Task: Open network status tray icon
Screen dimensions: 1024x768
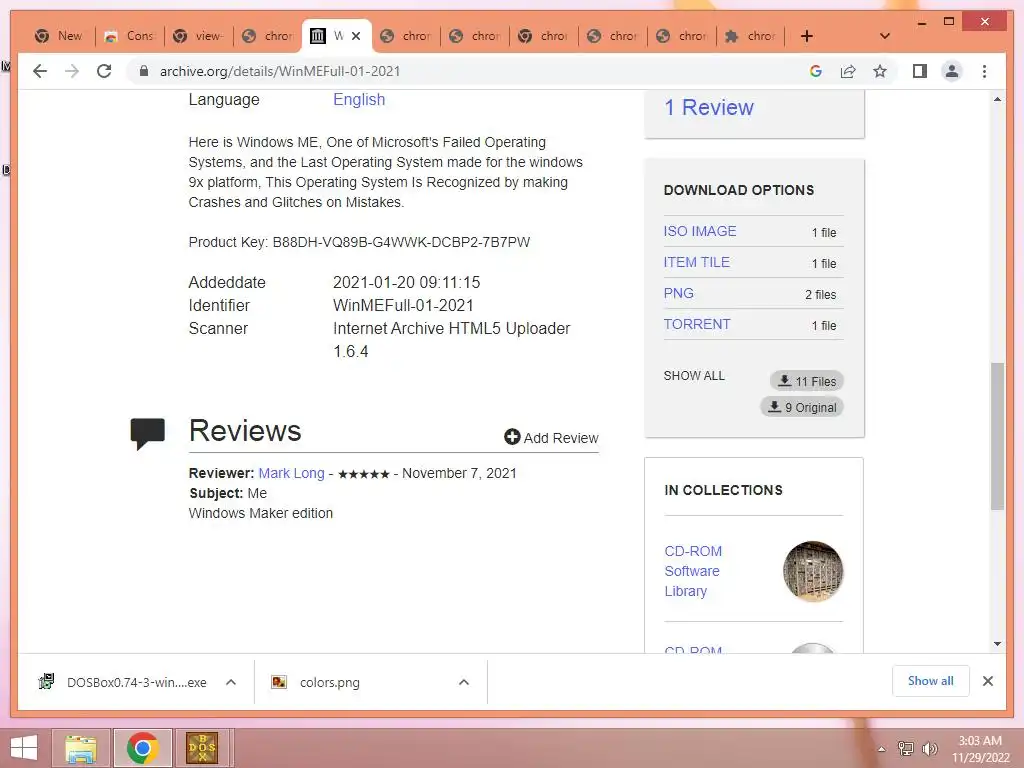Action: (906, 749)
